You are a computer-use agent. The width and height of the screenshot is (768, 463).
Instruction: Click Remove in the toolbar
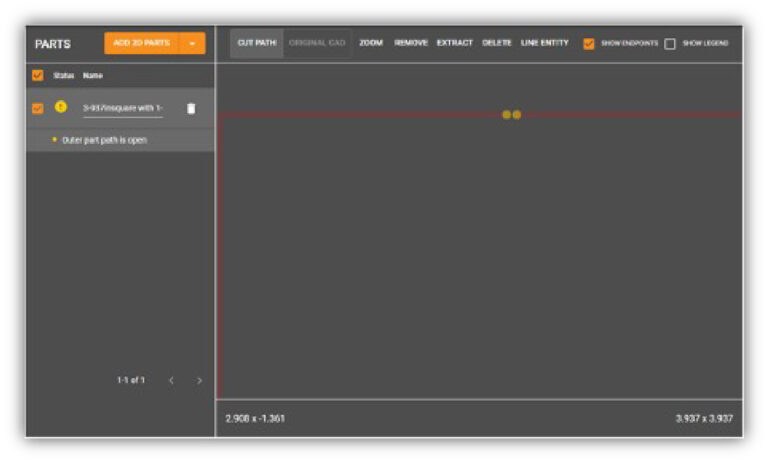(411, 43)
